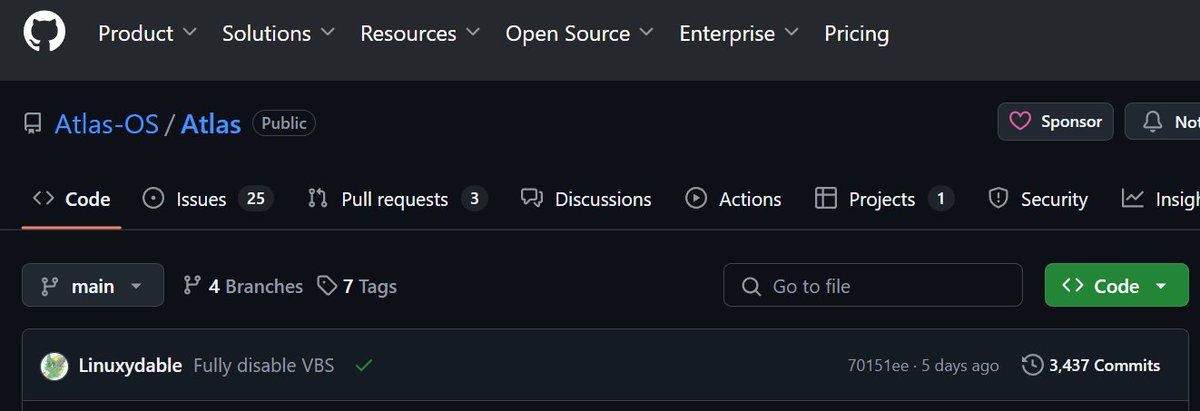
Task: Click the Go to file search field
Action: pyautogui.click(x=873, y=286)
